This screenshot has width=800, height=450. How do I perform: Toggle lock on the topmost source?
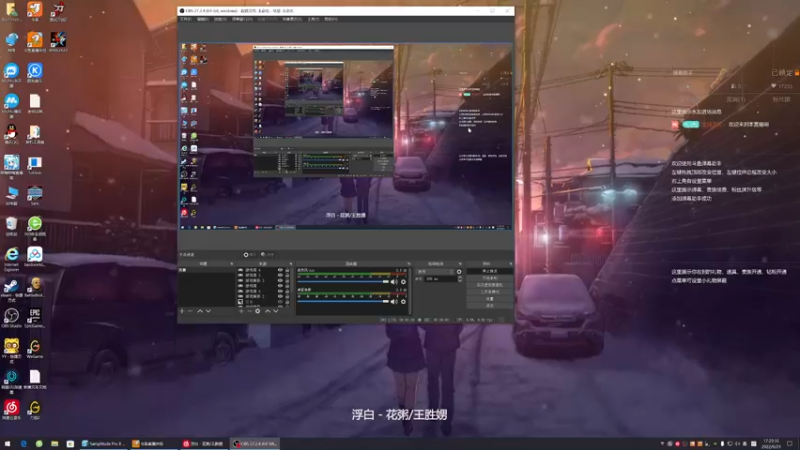(287, 270)
